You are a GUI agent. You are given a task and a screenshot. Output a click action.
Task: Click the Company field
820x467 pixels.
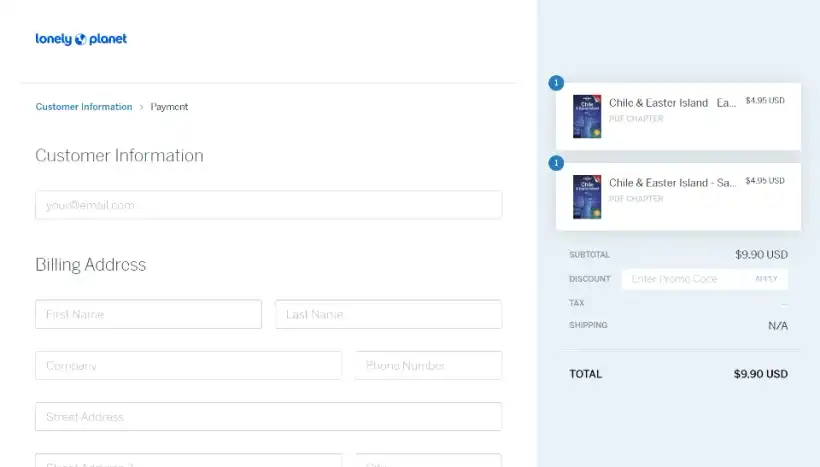(188, 365)
